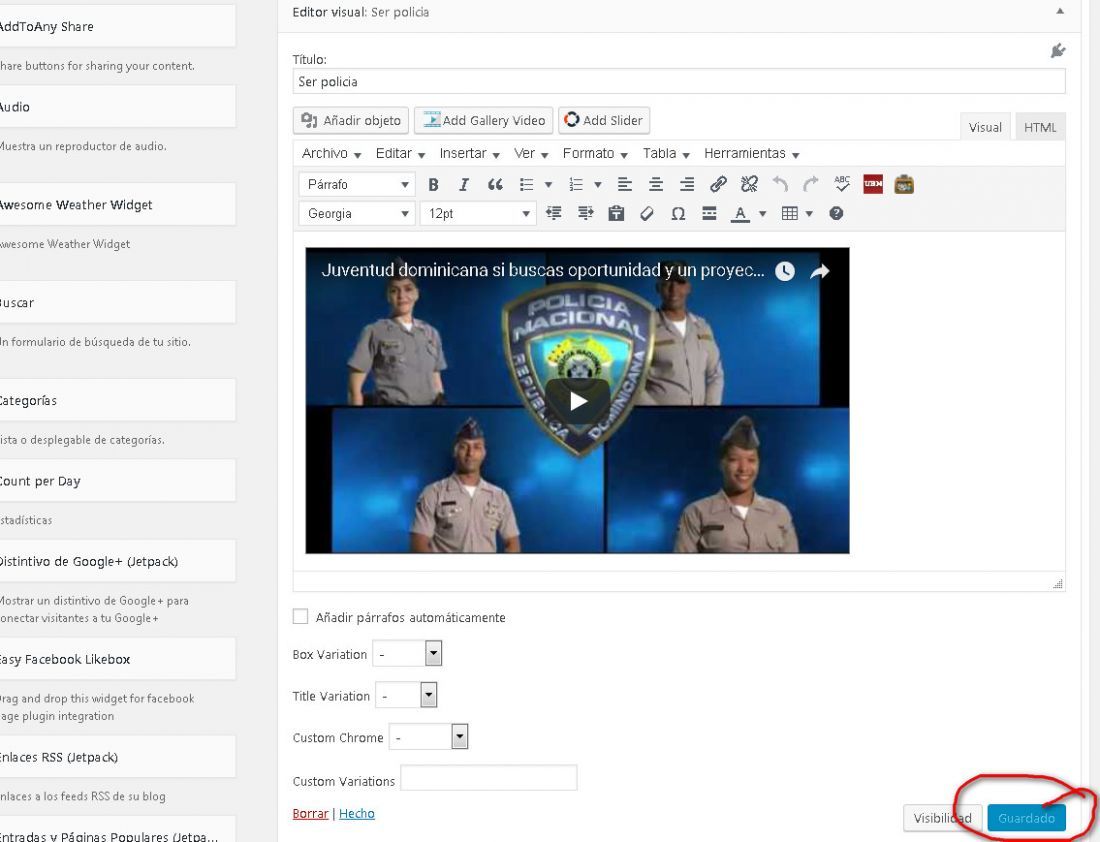Click the table grid icon
Screen dimensions: 1100x842
tap(790, 213)
